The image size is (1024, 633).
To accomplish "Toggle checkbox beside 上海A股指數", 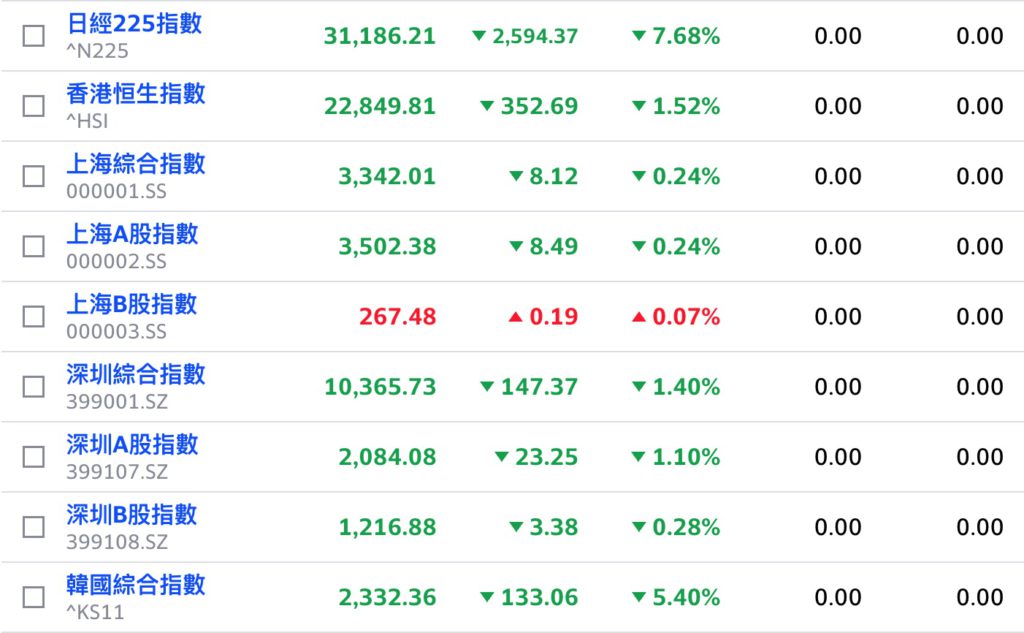I will [33, 246].
